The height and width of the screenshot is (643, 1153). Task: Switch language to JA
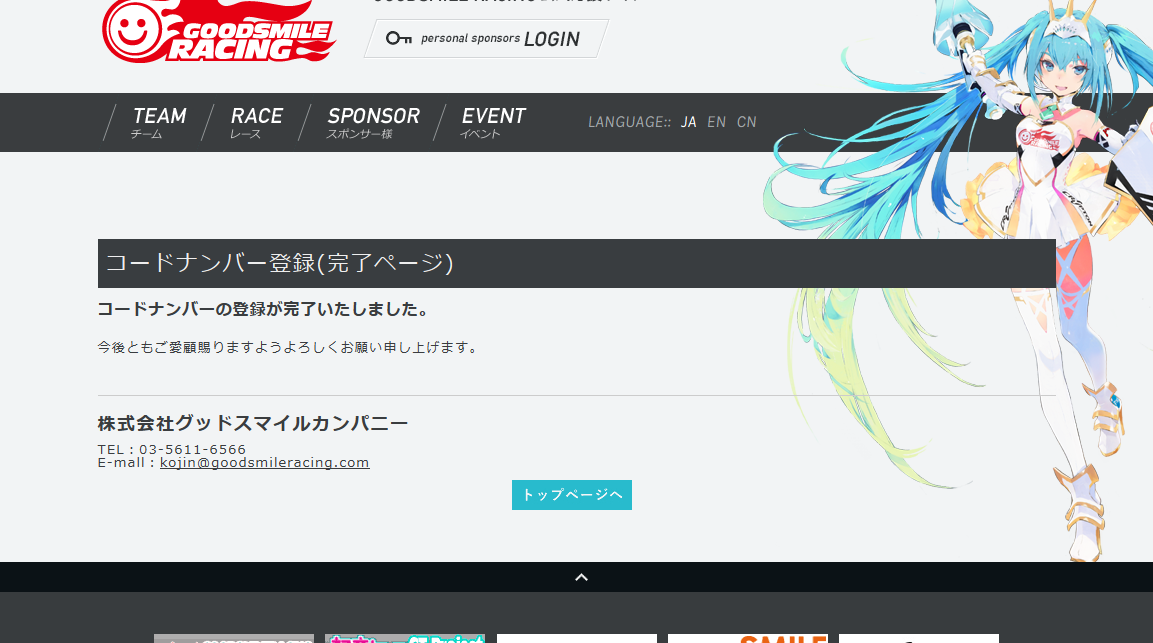[688, 122]
